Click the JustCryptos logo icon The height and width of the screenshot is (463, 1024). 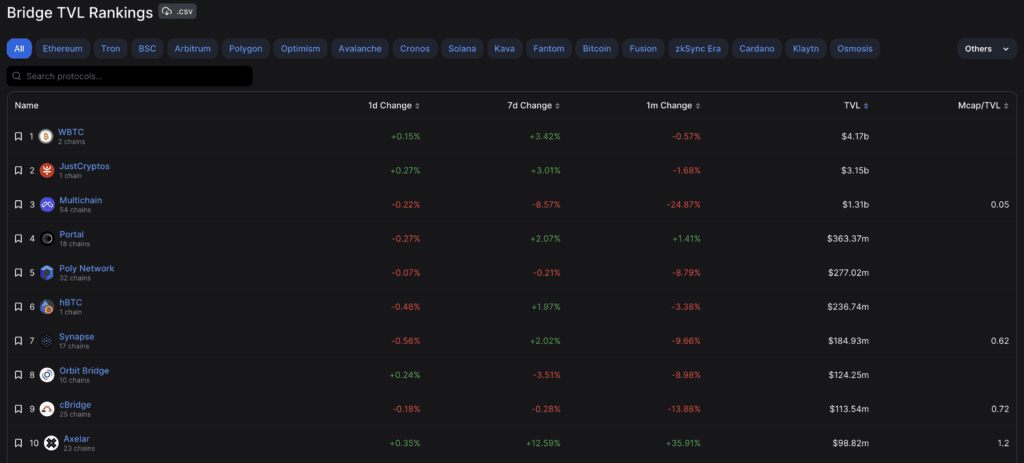tap(46, 170)
